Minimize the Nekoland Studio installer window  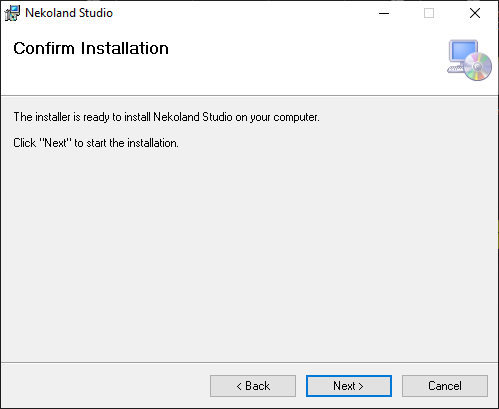tap(384, 13)
